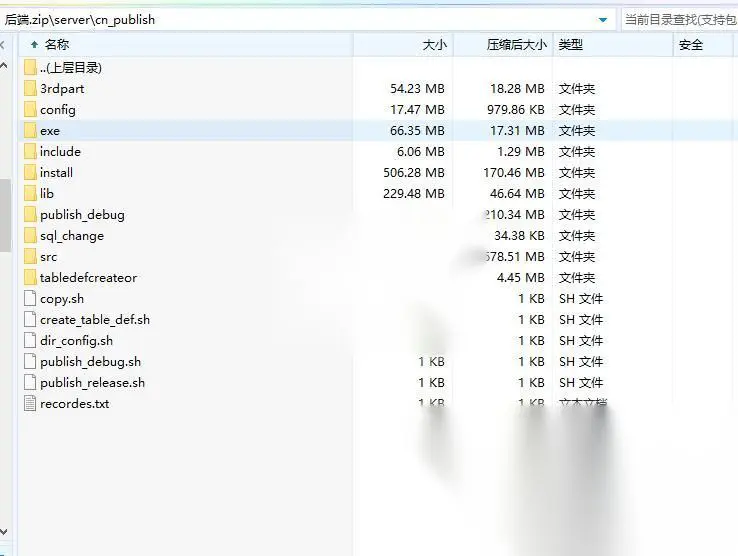Click the '17.31 MB' compressed size
The height and width of the screenshot is (556, 738).
click(x=517, y=130)
